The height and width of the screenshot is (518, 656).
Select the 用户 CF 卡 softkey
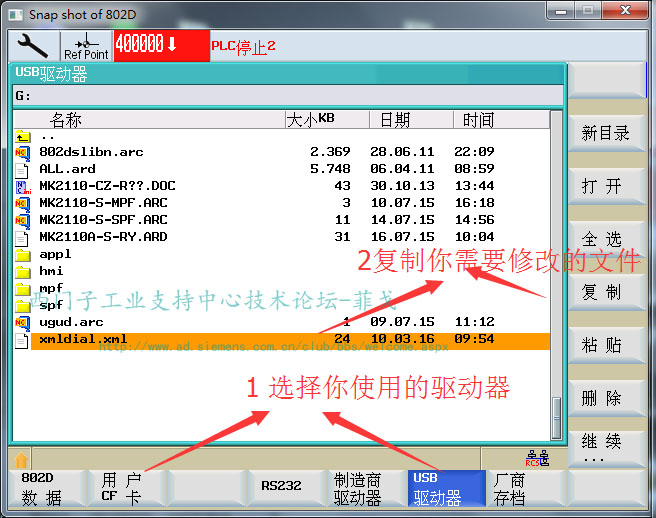click(x=127, y=488)
